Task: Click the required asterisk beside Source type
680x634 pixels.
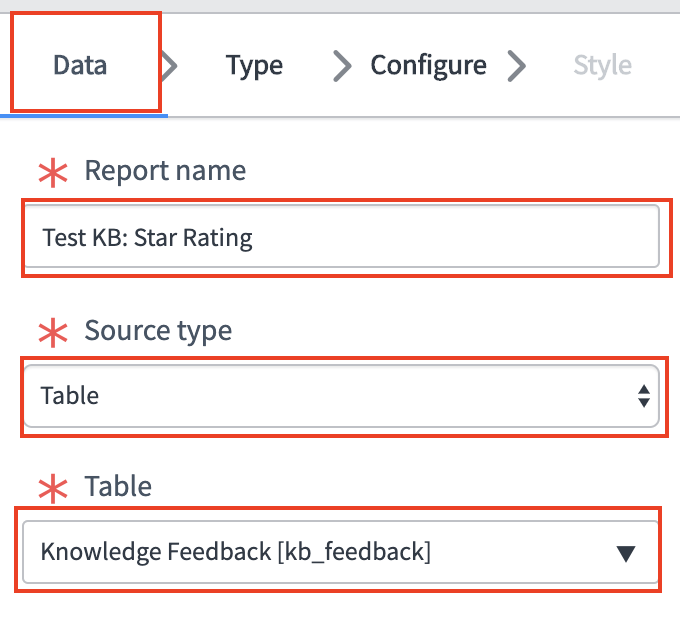Action: [x=51, y=331]
